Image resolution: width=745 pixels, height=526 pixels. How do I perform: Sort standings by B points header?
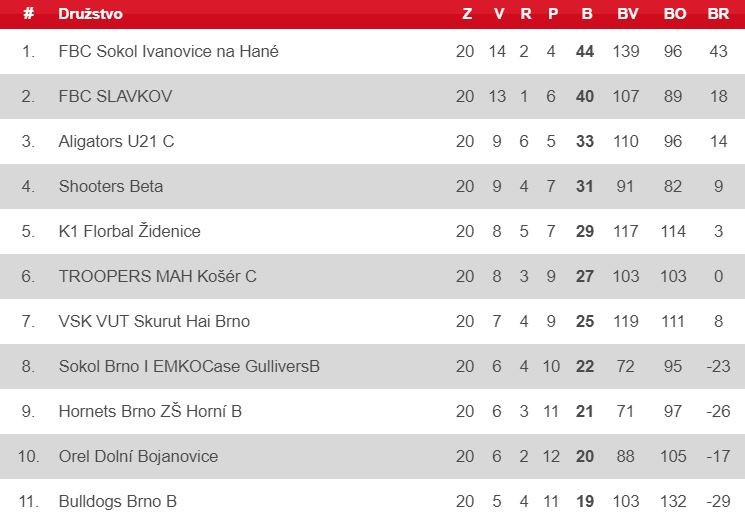click(587, 14)
